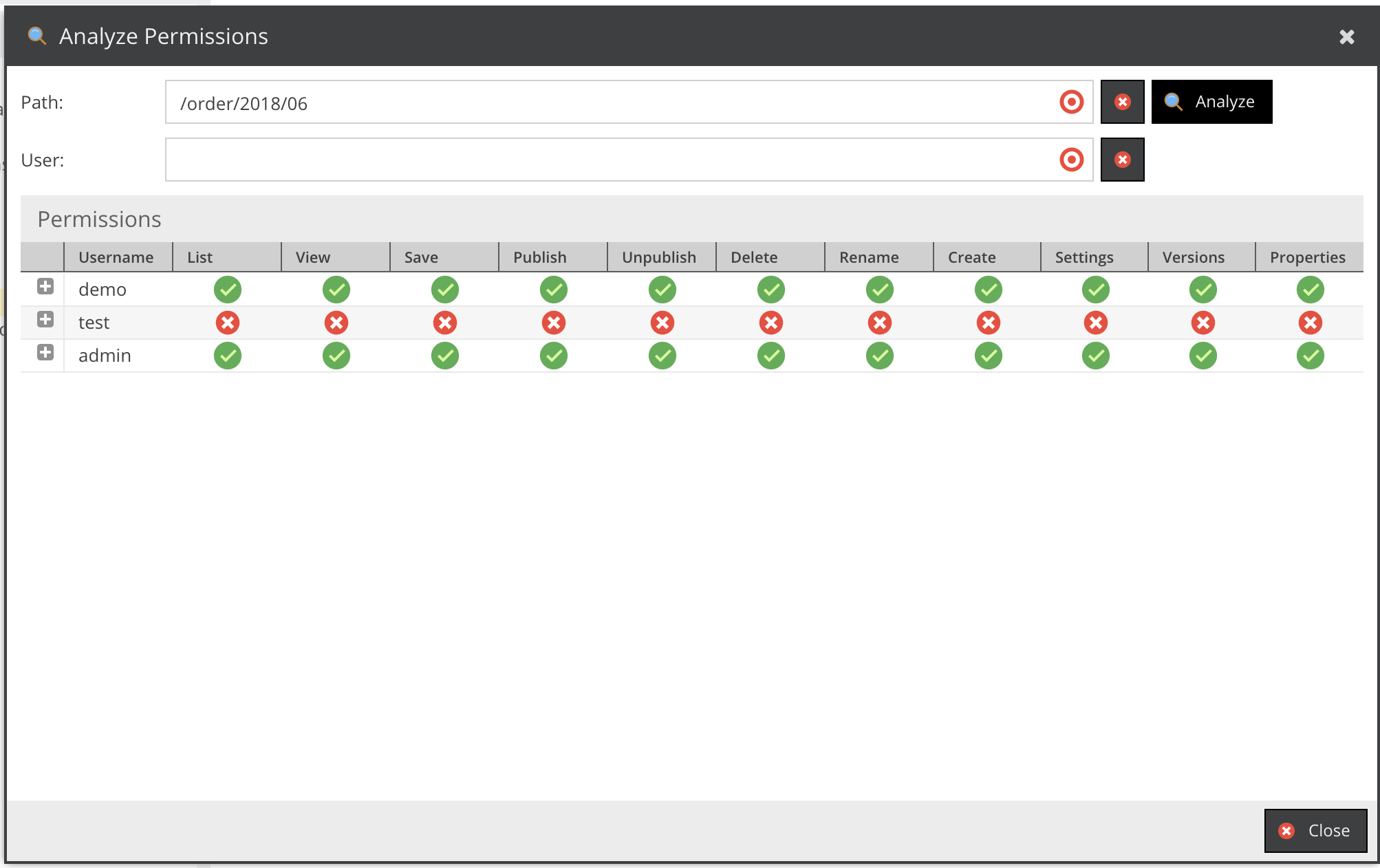Screen dimensions: 1380x868
Task: Clear the User field with red X button
Action: click(x=1122, y=160)
